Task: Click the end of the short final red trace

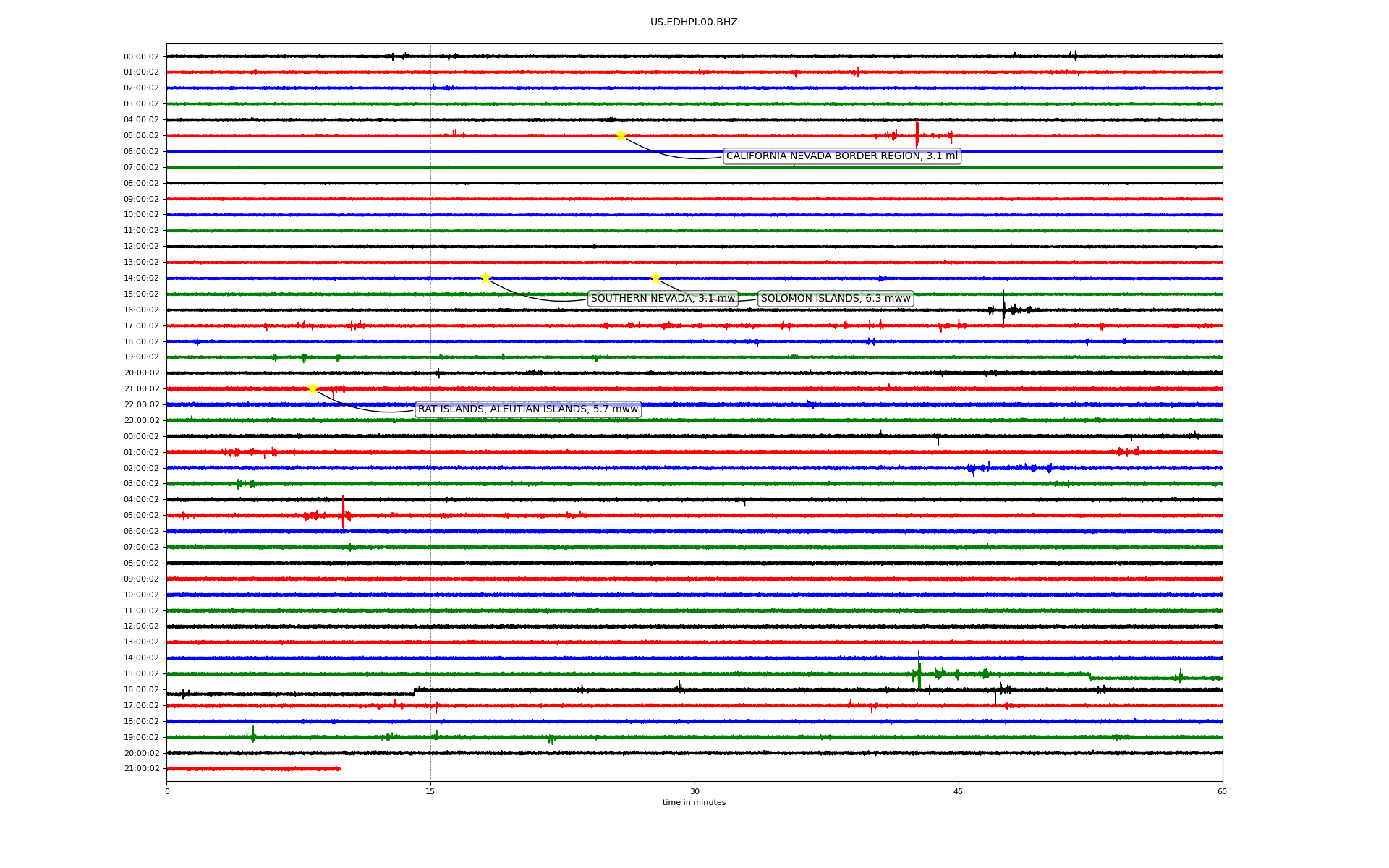Action: (x=339, y=769)
